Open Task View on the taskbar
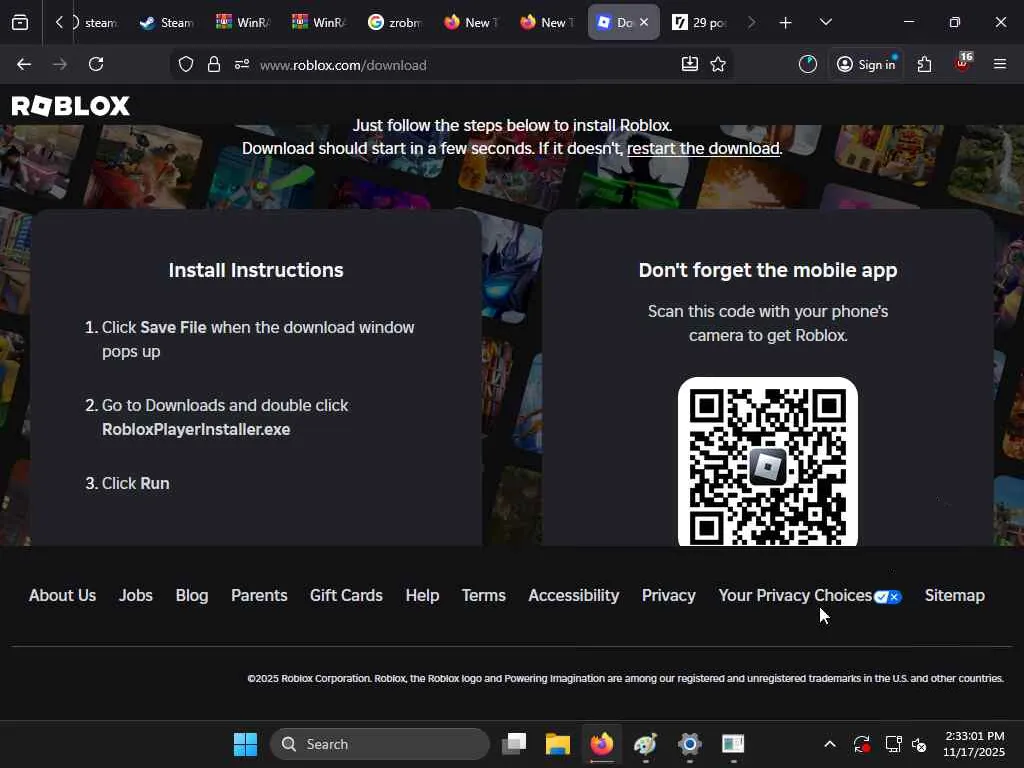 tap(514, 744)
